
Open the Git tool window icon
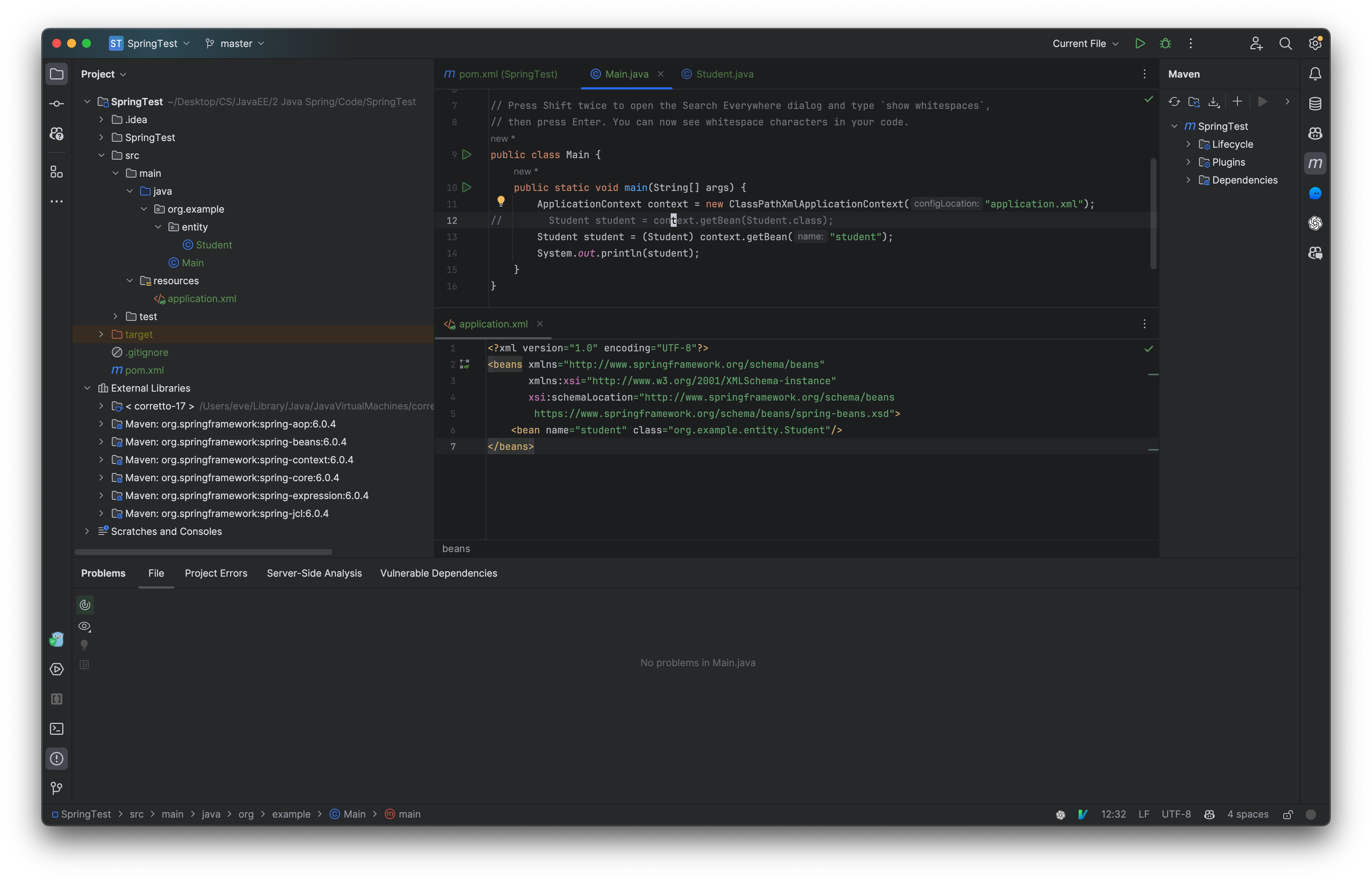57,788
